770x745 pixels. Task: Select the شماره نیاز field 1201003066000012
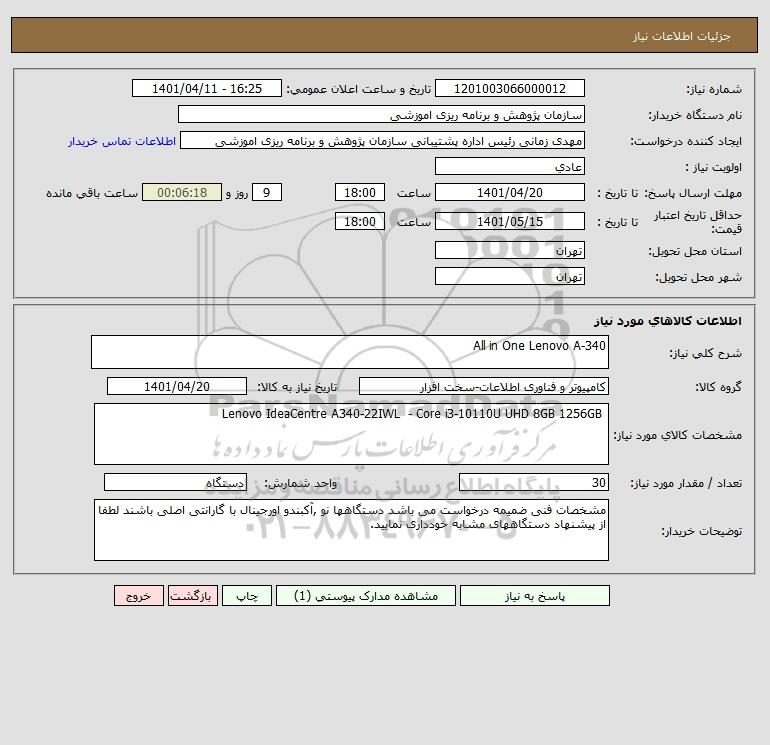[510, 88]
